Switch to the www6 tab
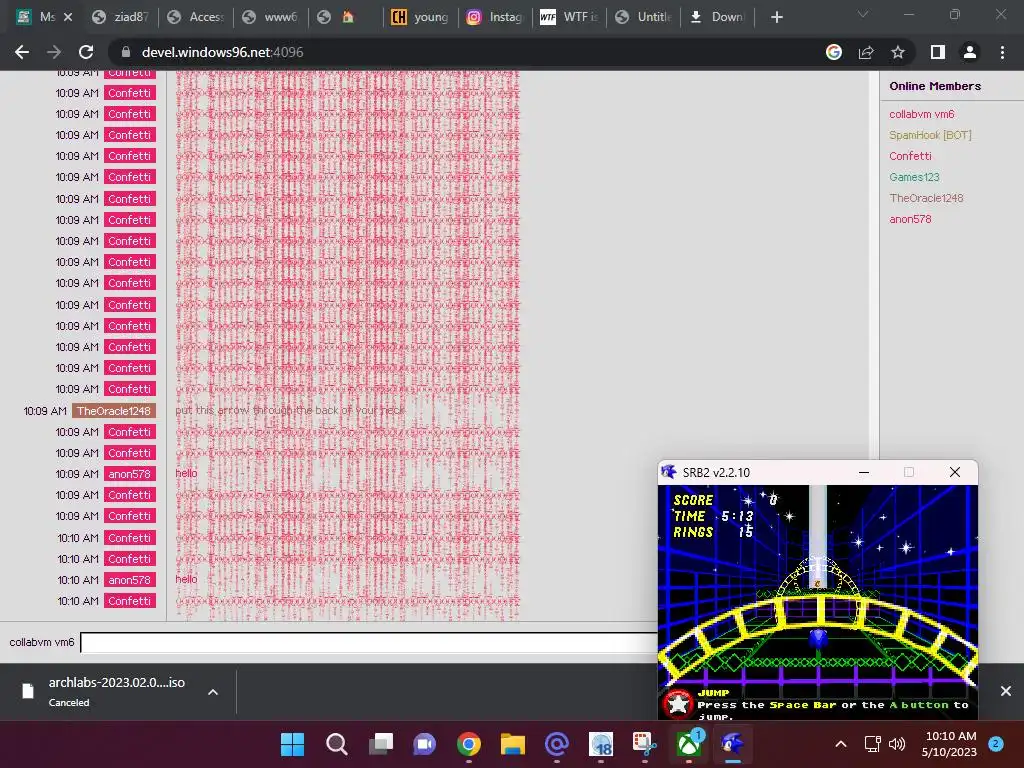The height and width of the screenshot is (768, 1024). 272,17
